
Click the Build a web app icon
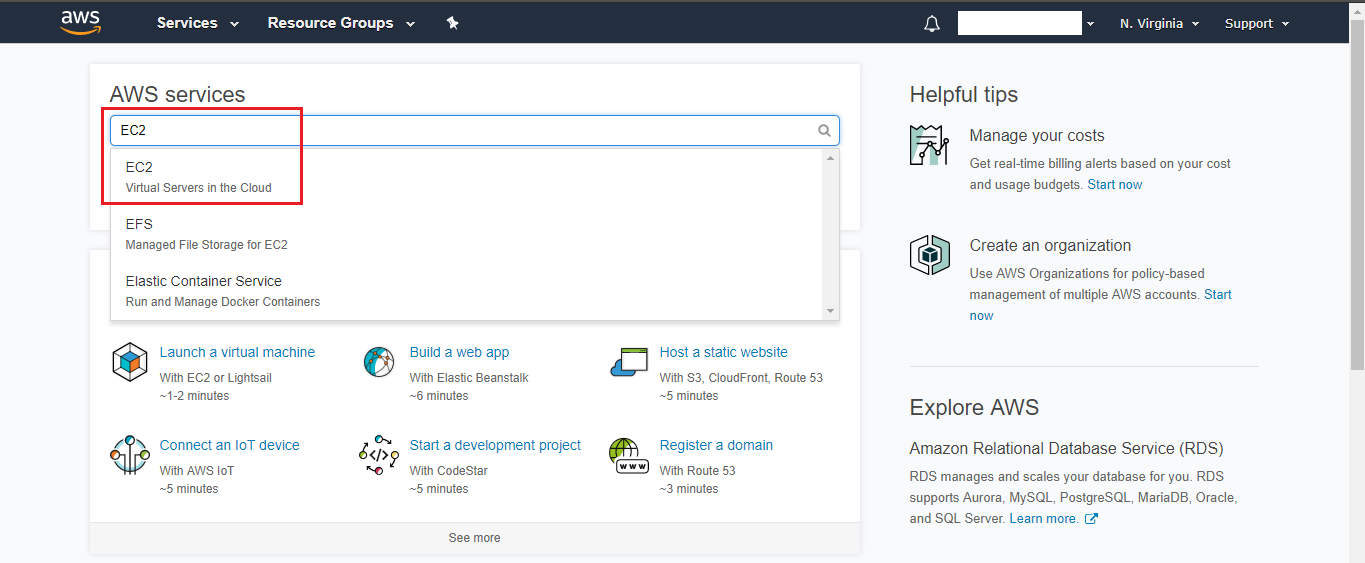click(379, 362)
